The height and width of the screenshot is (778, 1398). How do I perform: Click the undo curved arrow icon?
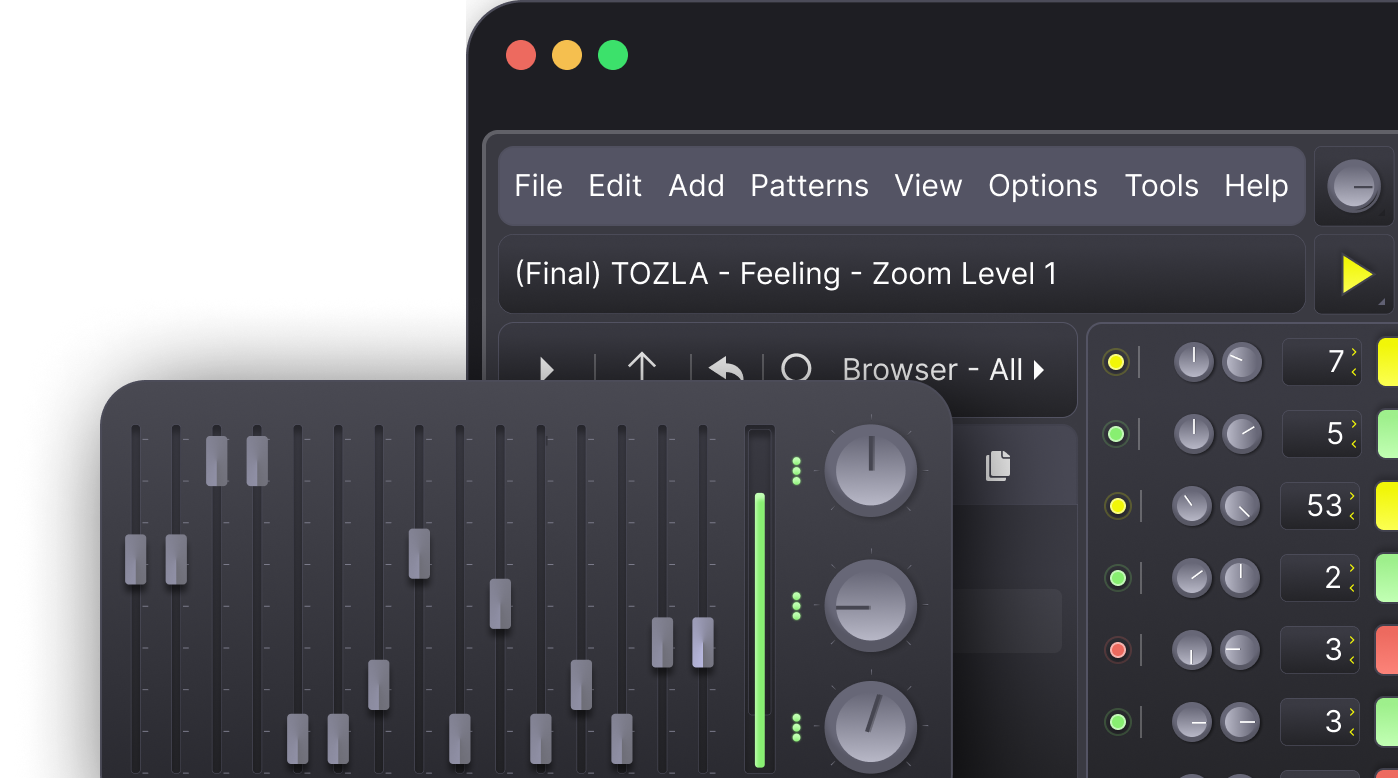tap(726, 370)
